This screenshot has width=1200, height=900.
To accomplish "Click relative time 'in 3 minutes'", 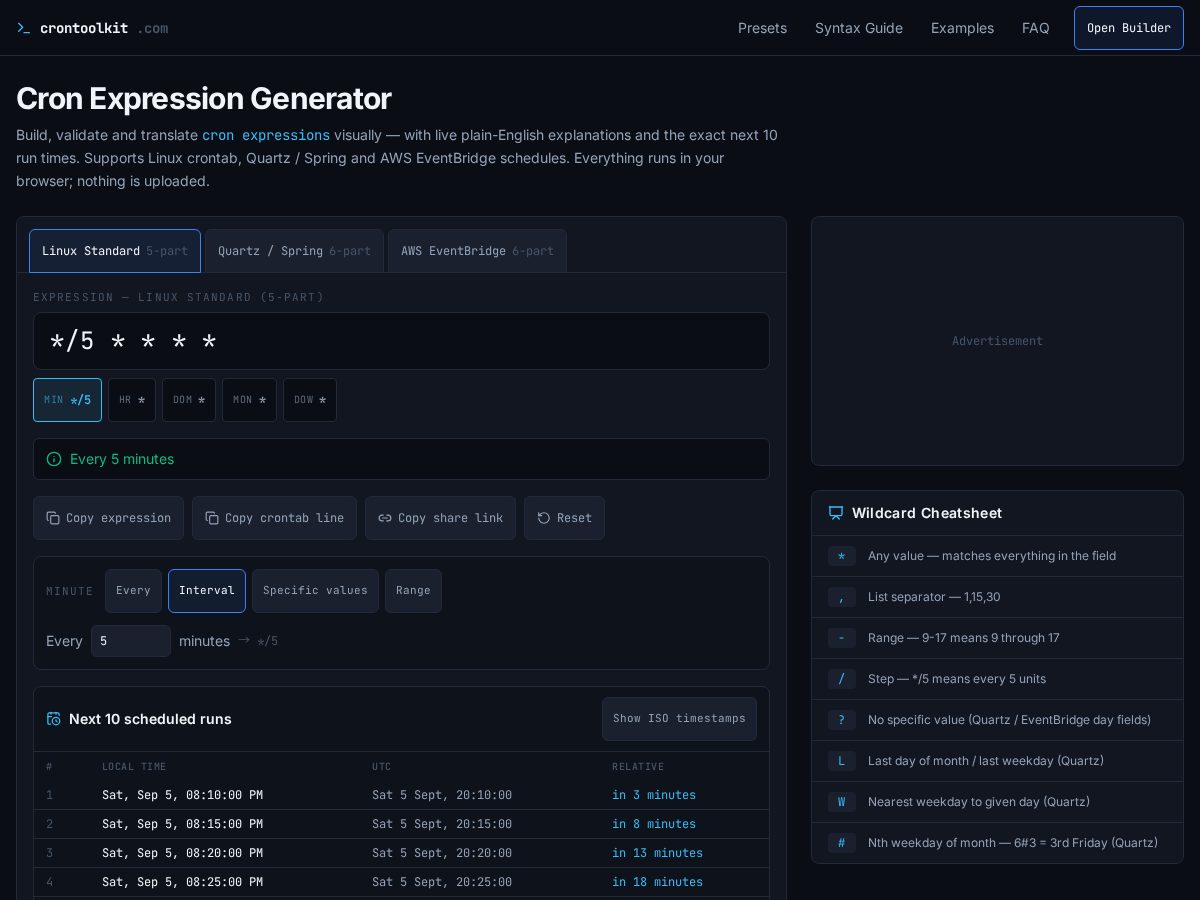I will [654, 795].
